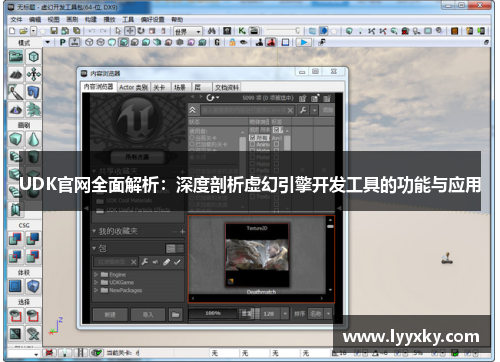Choose the cone brush builder
This screenshot has height=362, width=500.
pyautogui.click(x=33, y=139)
